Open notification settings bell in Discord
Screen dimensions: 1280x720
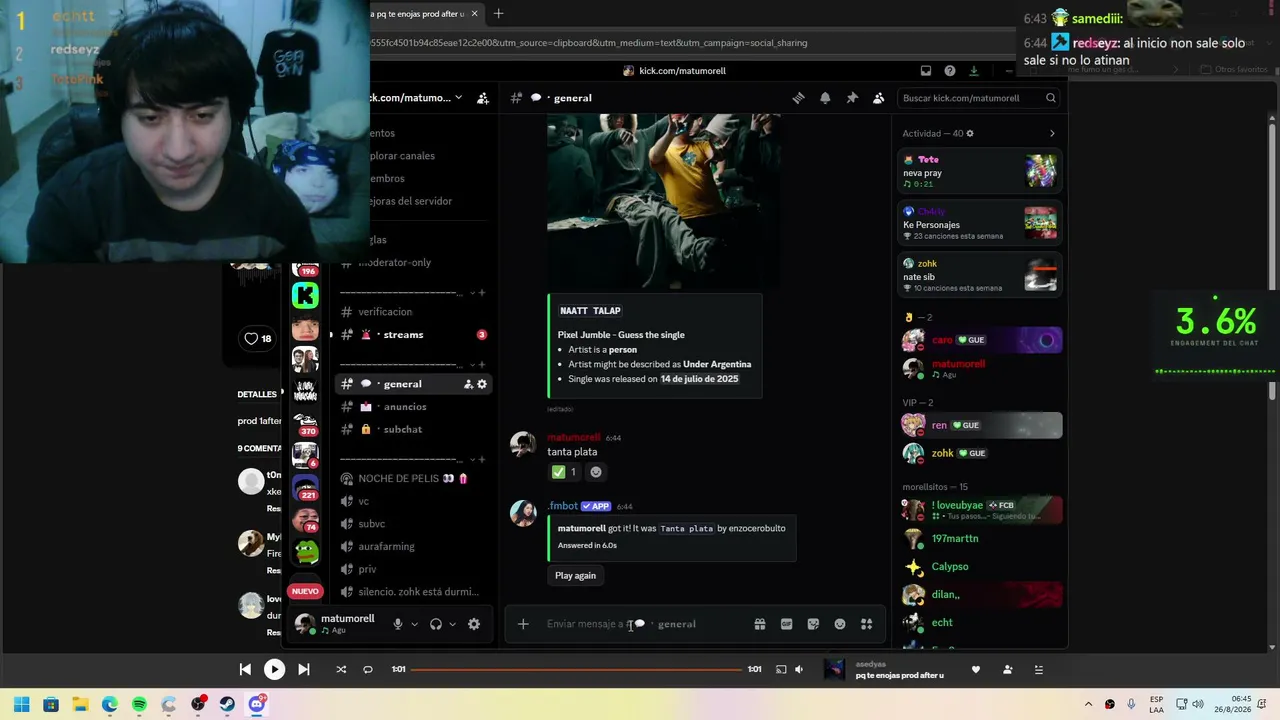[x=825, y=98]
